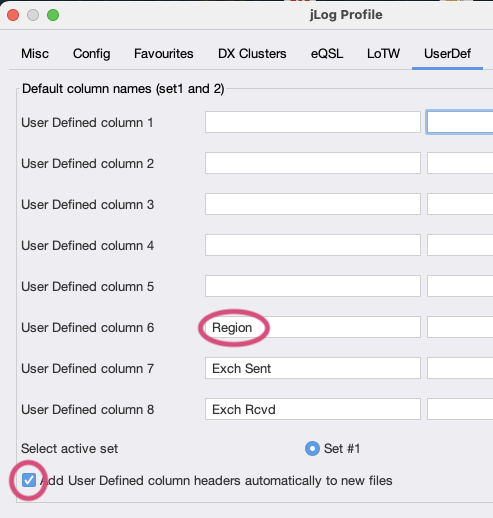Select the Set #1 radio button

(312, 449)
